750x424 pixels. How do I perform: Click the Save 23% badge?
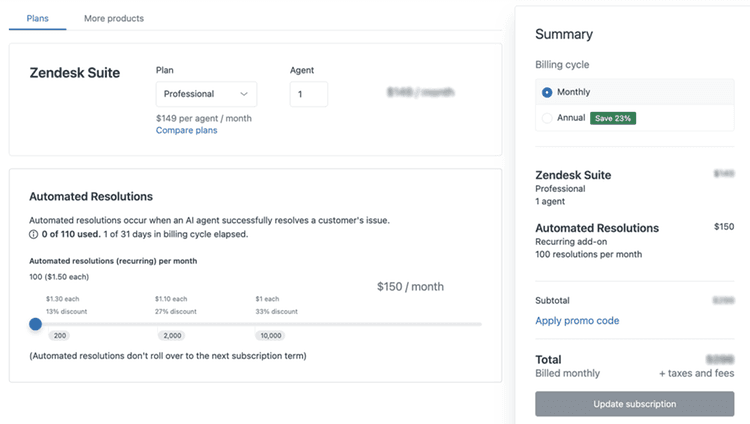613,118
